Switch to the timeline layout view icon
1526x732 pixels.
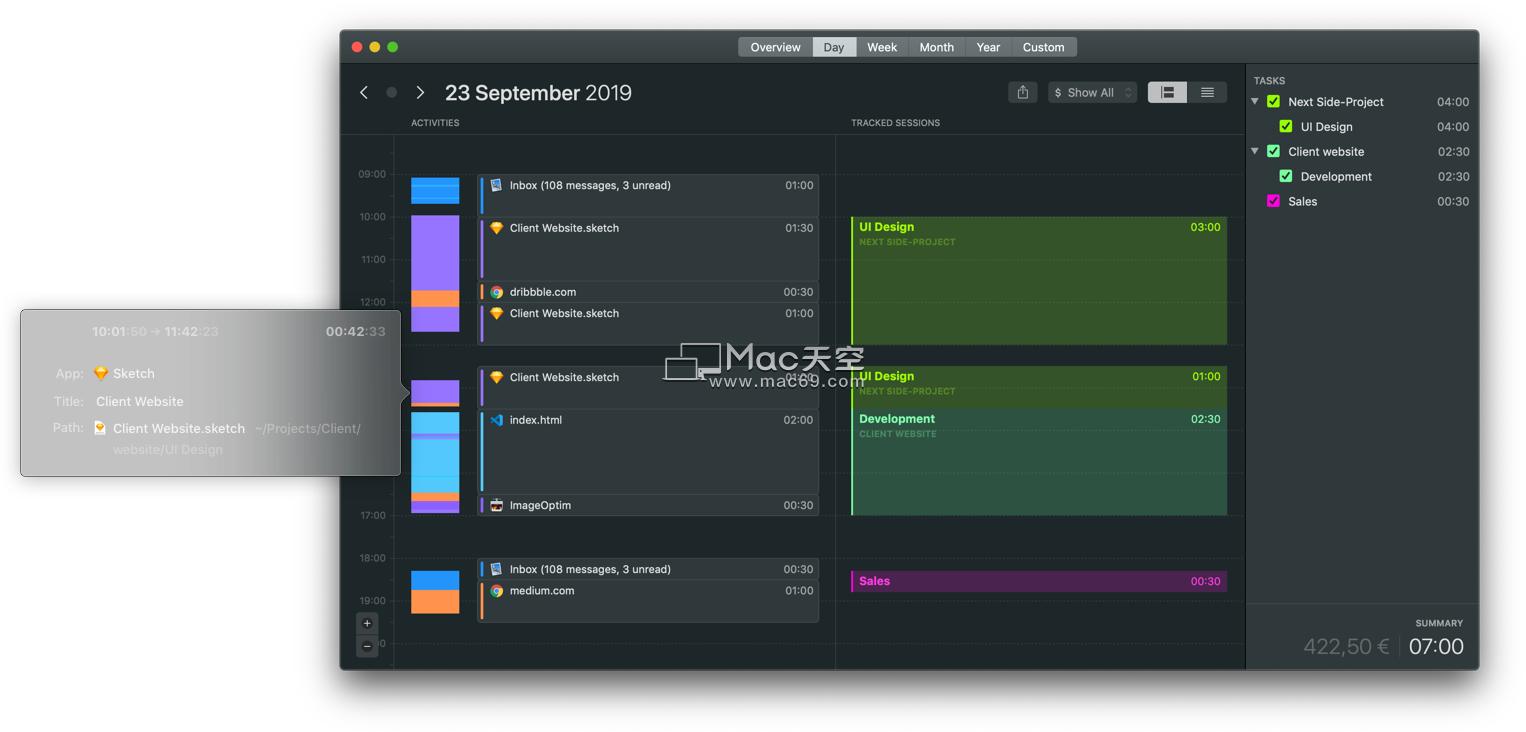click(x=1167, y=93)
